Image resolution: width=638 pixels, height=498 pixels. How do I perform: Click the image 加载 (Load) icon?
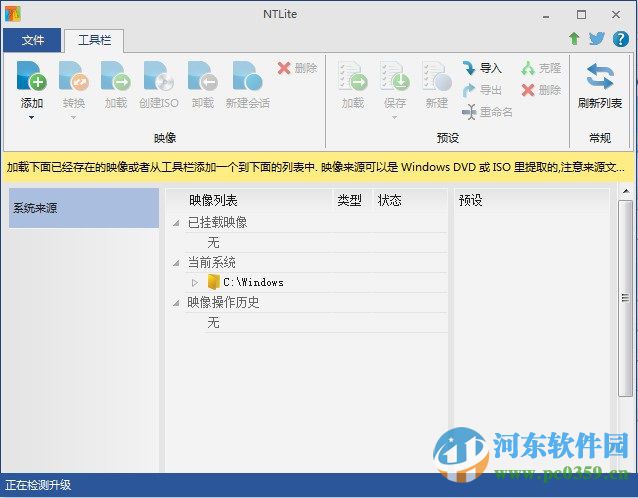(116, 76)
